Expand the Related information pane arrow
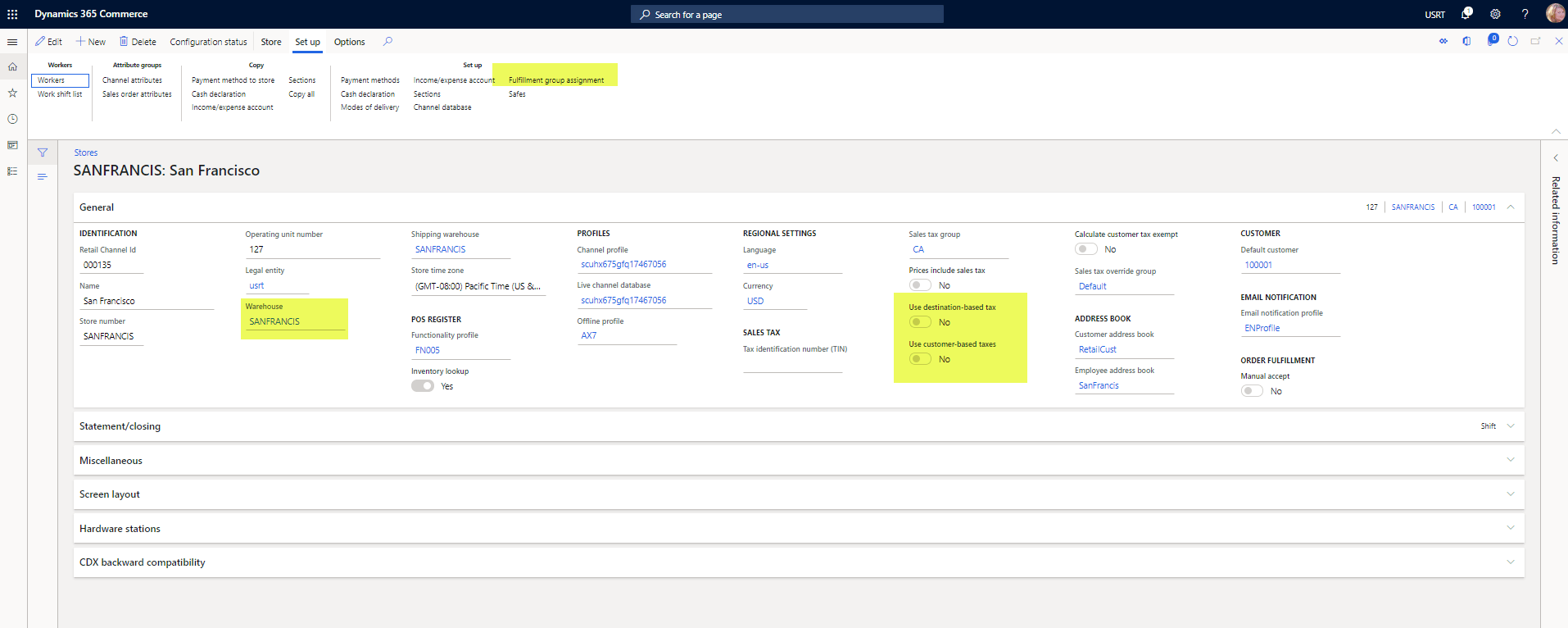This screenshot has height=628, width=1568. [x=1555, y=157]
